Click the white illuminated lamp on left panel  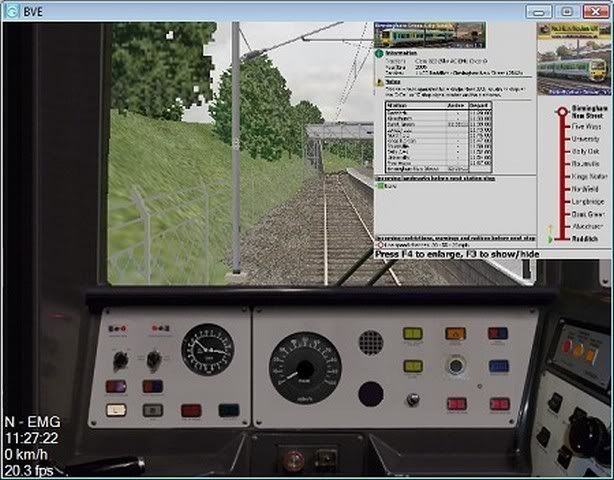[116, 410]
